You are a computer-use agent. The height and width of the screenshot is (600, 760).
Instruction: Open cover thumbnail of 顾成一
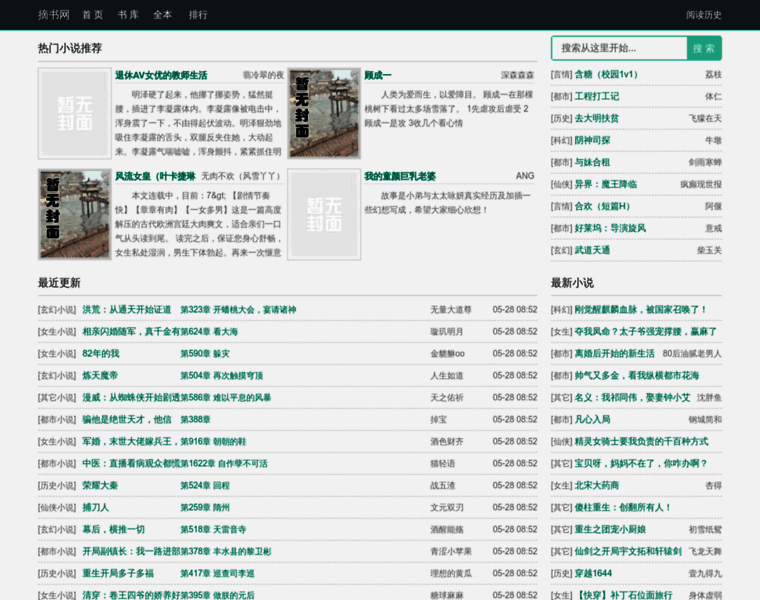[x=324, y=113]
